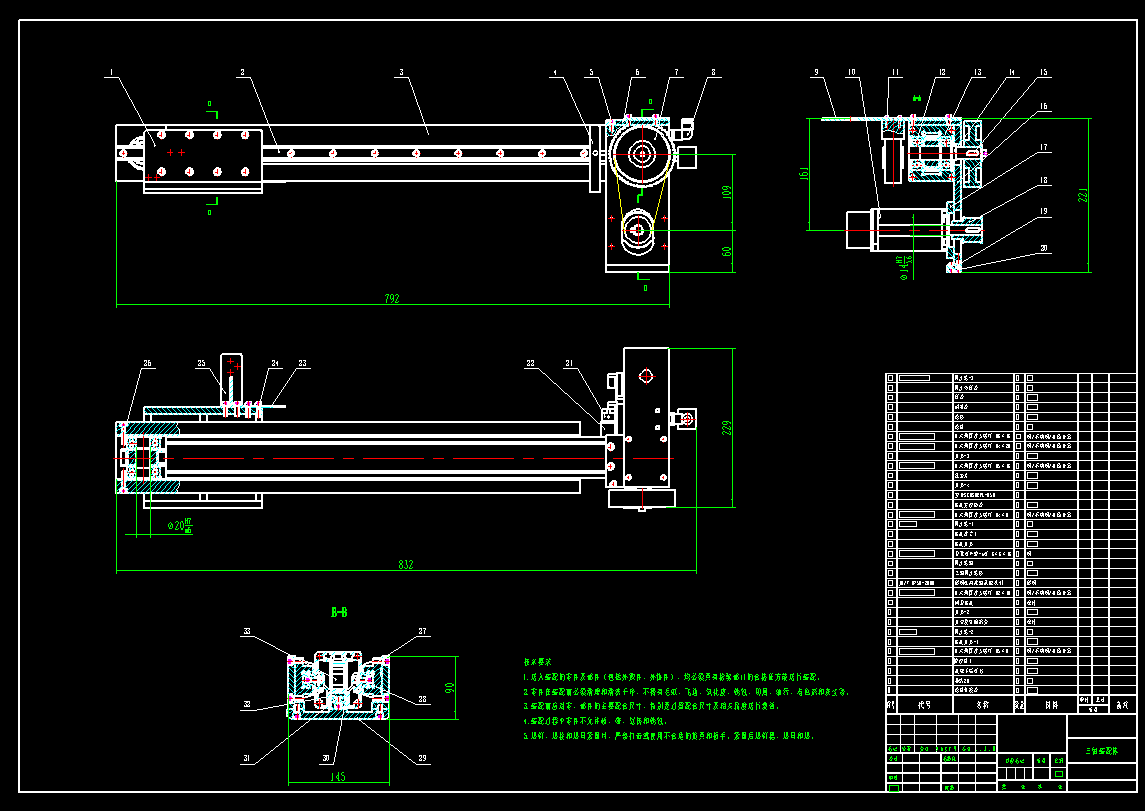Pick item number 28 callout in B-B

(x=422, y=699)
